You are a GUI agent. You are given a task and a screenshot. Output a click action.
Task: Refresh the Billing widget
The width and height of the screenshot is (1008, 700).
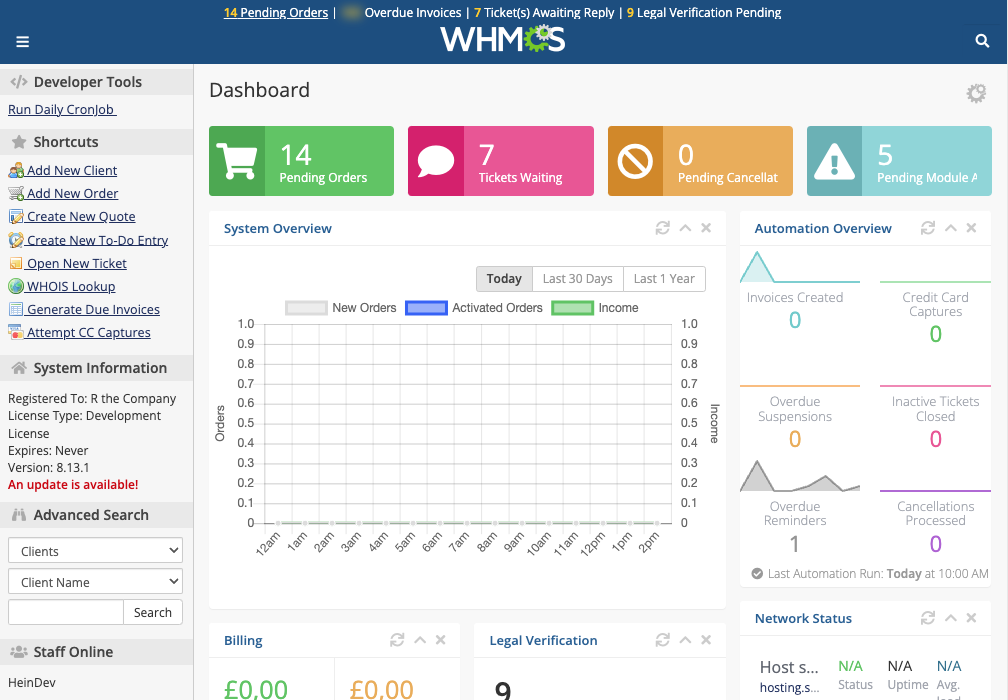click(397, 640)
